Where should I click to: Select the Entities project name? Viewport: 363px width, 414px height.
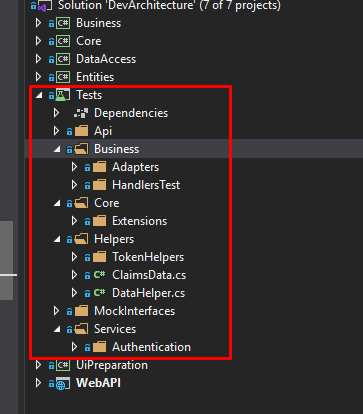[x=95, y=77]
